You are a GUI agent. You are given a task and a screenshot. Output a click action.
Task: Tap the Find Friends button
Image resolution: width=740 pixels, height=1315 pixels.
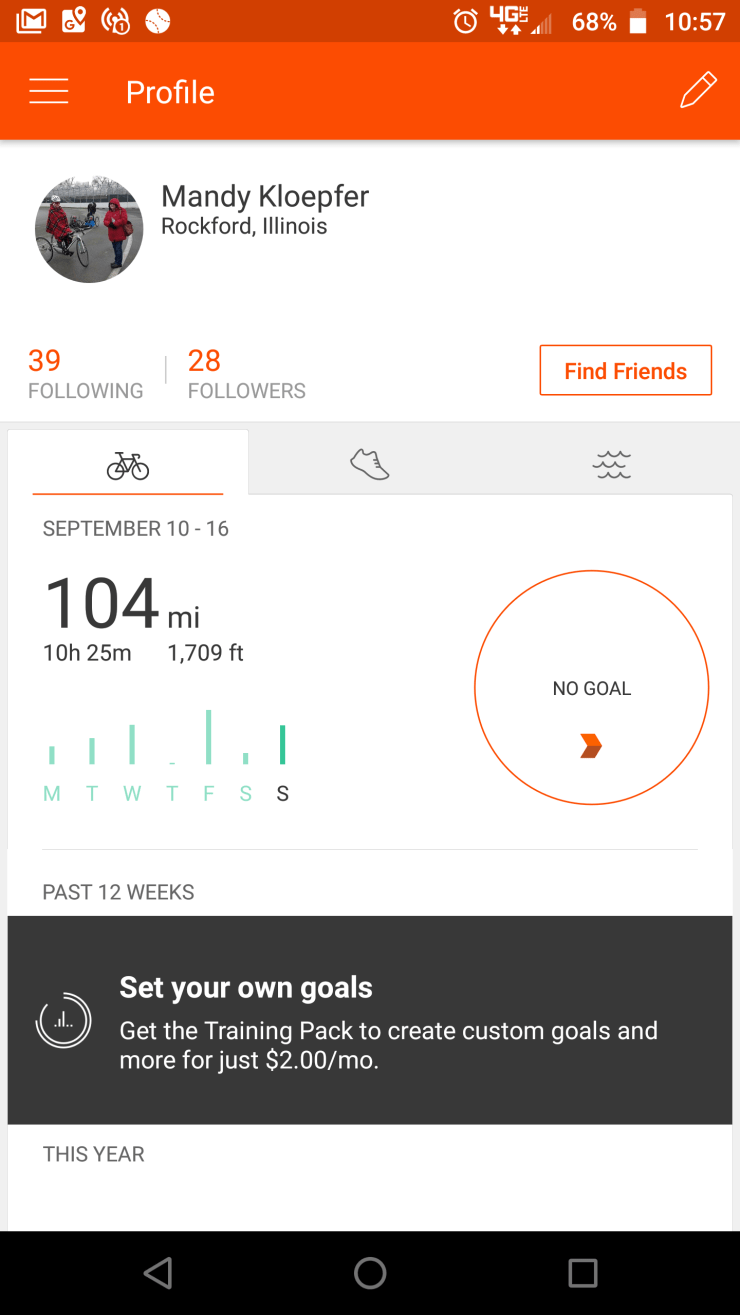pos(625,371)
